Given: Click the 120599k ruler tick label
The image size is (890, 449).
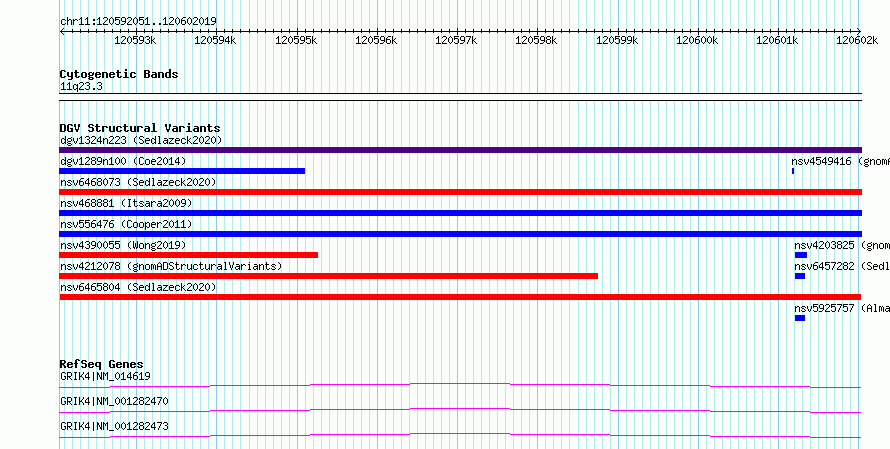Looking at the screenshot, I should click(x=616, y=40).
